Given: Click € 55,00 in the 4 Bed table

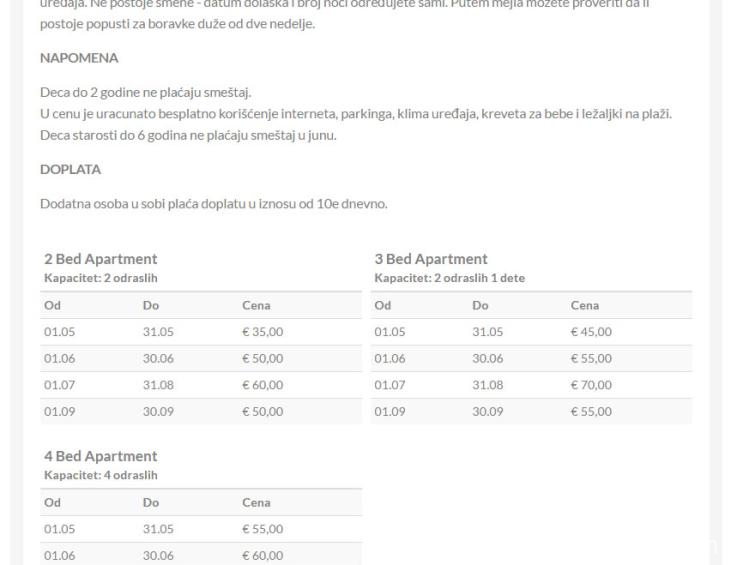Looking at the screenshot, I should (x=263, y=528).
